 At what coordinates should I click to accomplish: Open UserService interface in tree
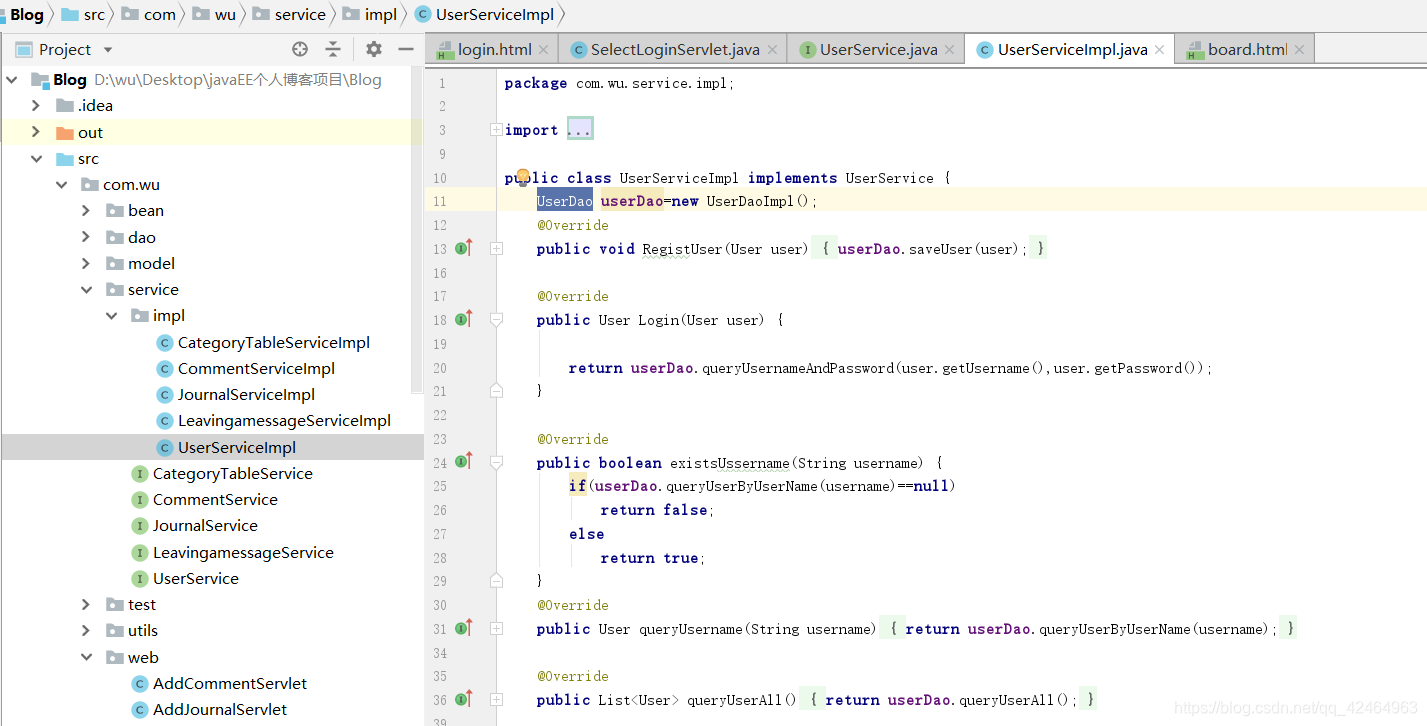186,578
